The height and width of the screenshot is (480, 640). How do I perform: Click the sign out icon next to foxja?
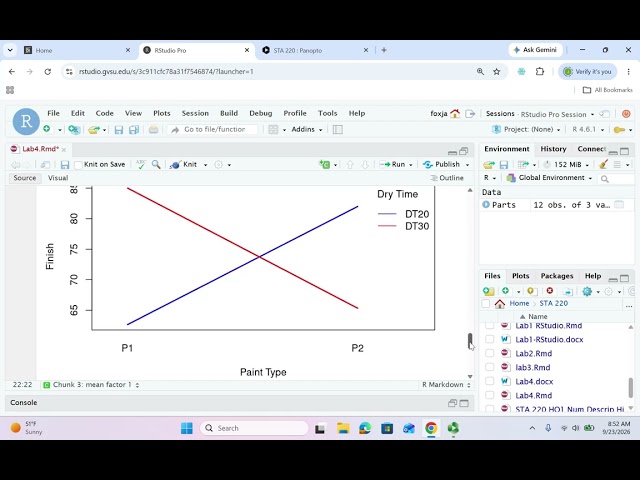(x=470, y=114)
